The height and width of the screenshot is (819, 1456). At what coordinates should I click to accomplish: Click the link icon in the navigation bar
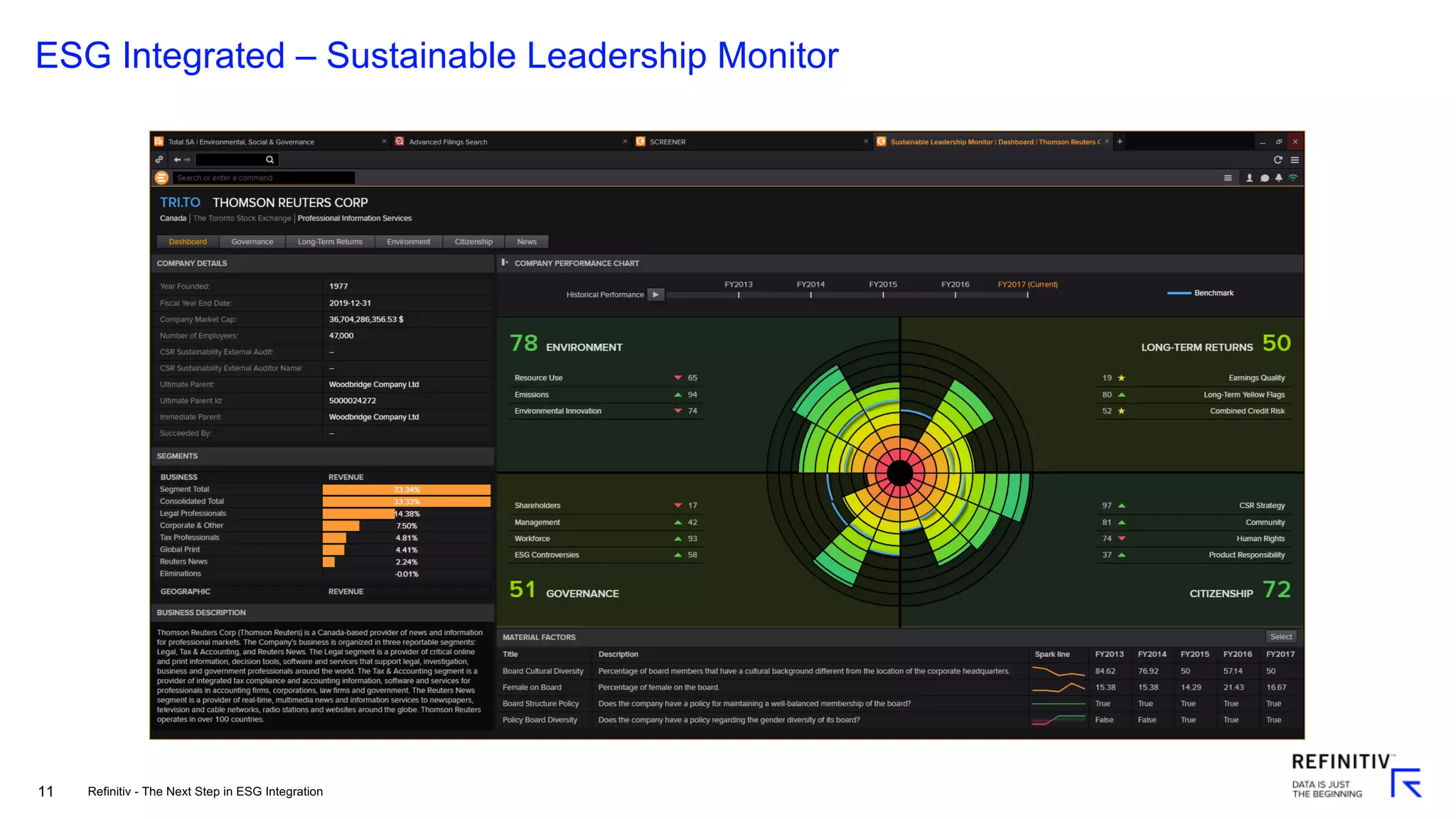[159, 160]
